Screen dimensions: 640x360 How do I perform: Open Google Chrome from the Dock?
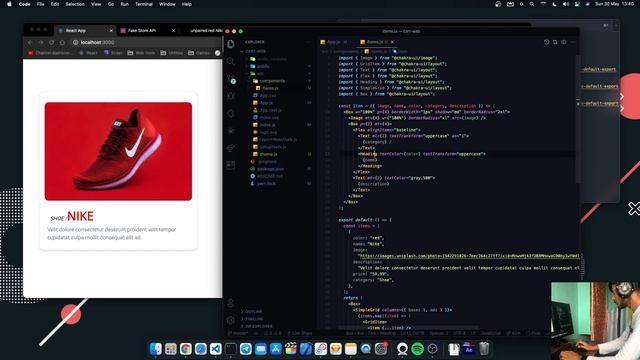pyautogui.click(x=186, y=349)
